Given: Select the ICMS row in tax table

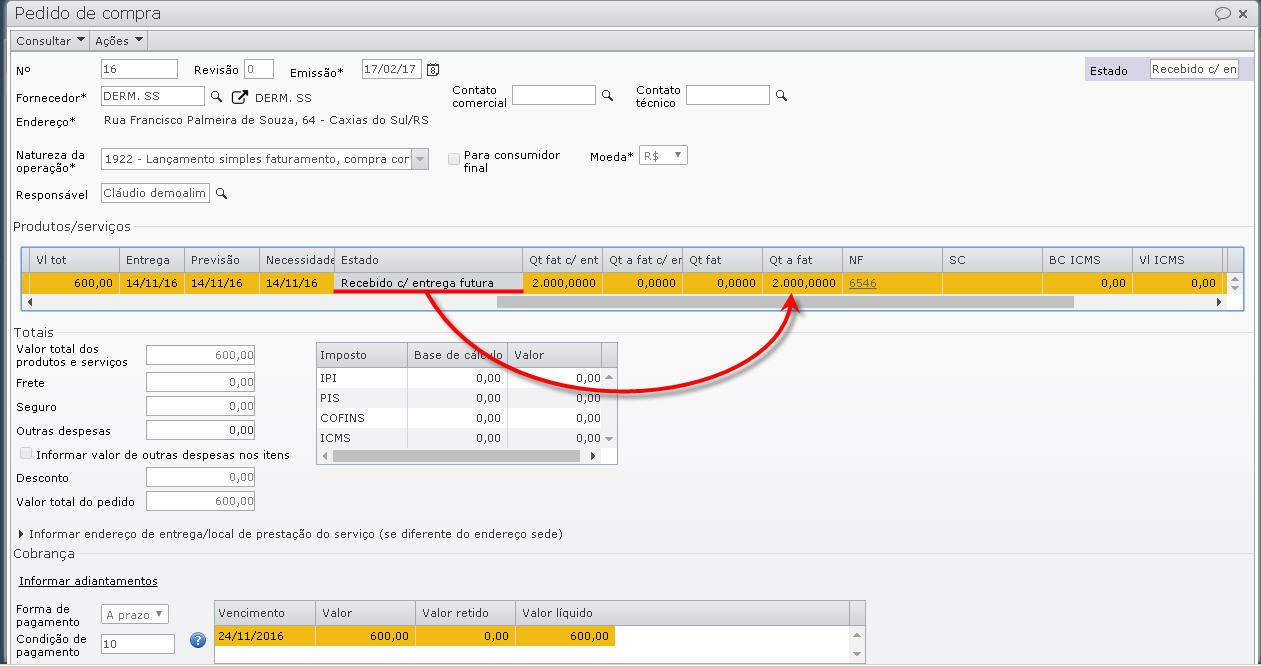Looking at the screenshot, I should point(460,438).
